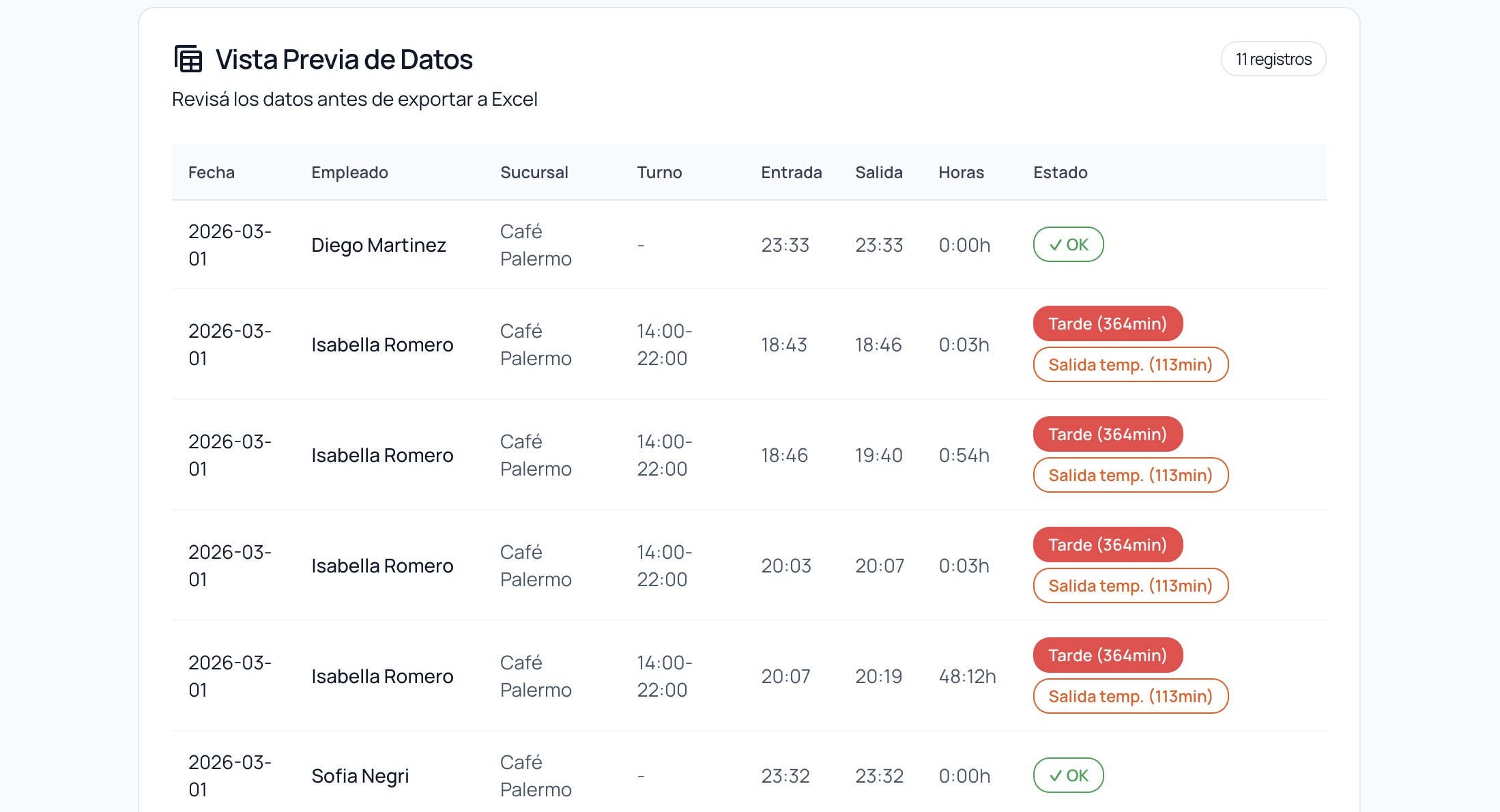Screen dimensions: 1500x812
Task: Click OK status badge in Diego Martinez row
Action: click(1068, 244)
